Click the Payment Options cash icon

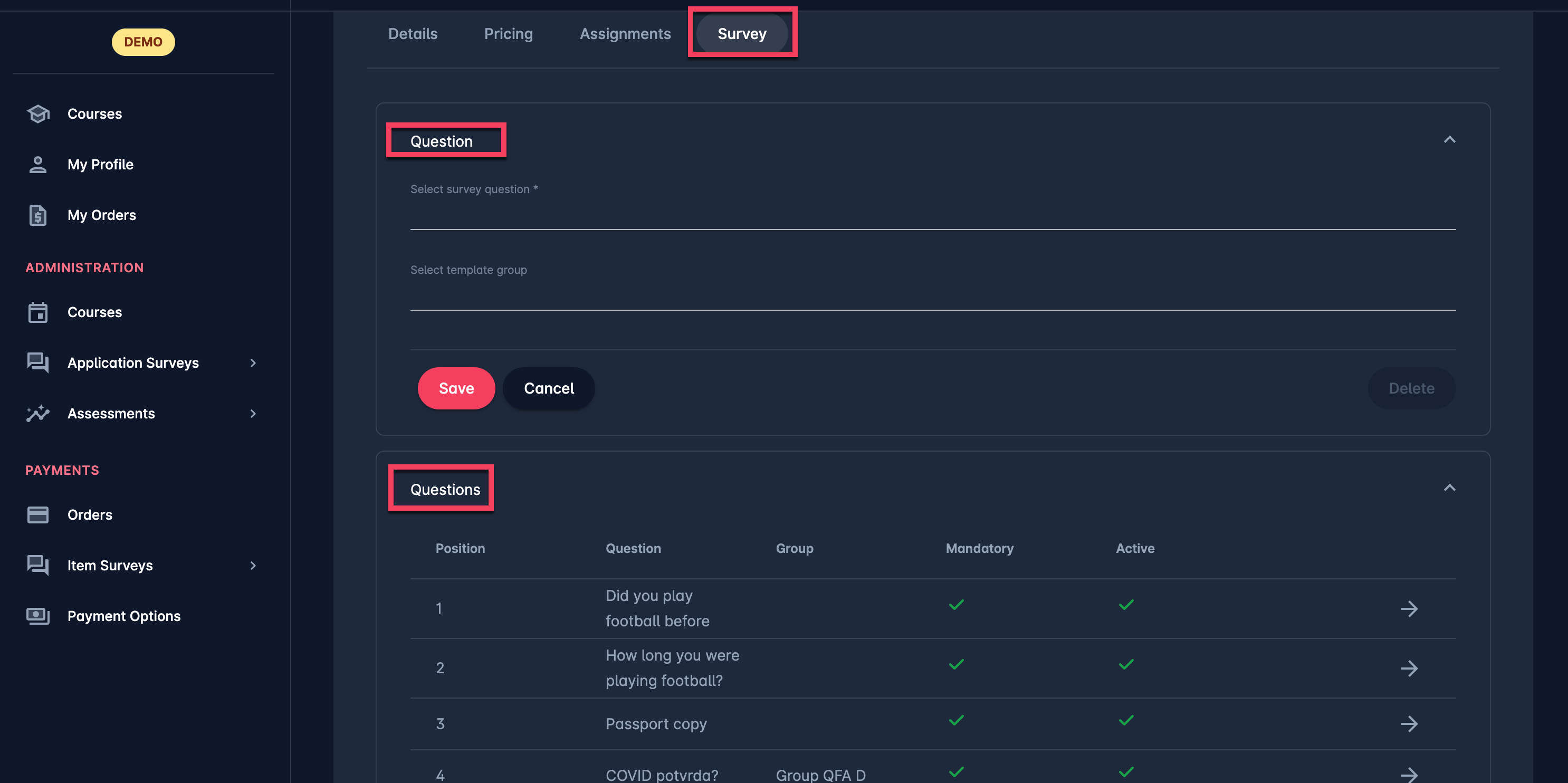38,616
